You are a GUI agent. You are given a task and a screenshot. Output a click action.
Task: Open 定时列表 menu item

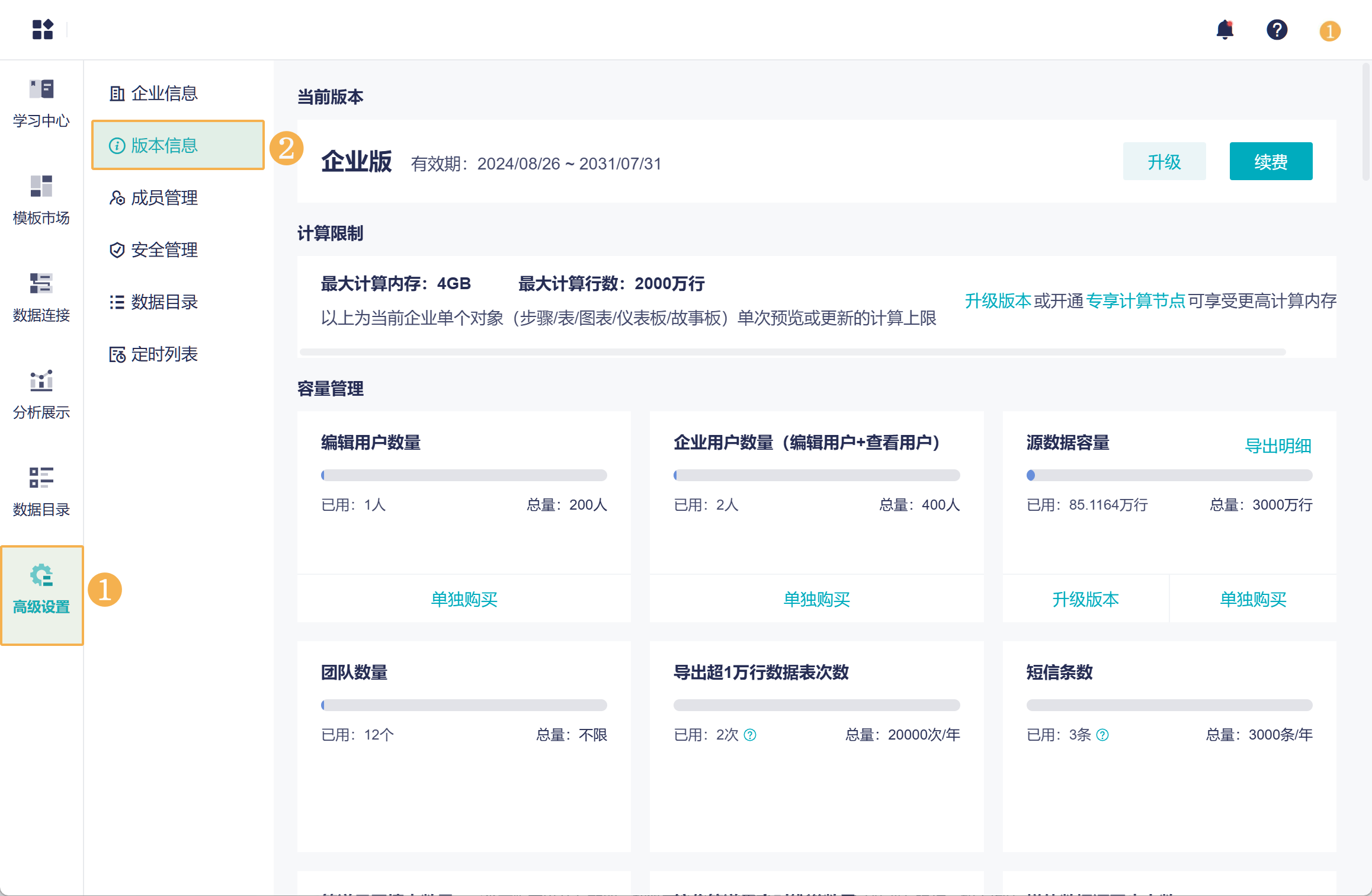[164, 354]
